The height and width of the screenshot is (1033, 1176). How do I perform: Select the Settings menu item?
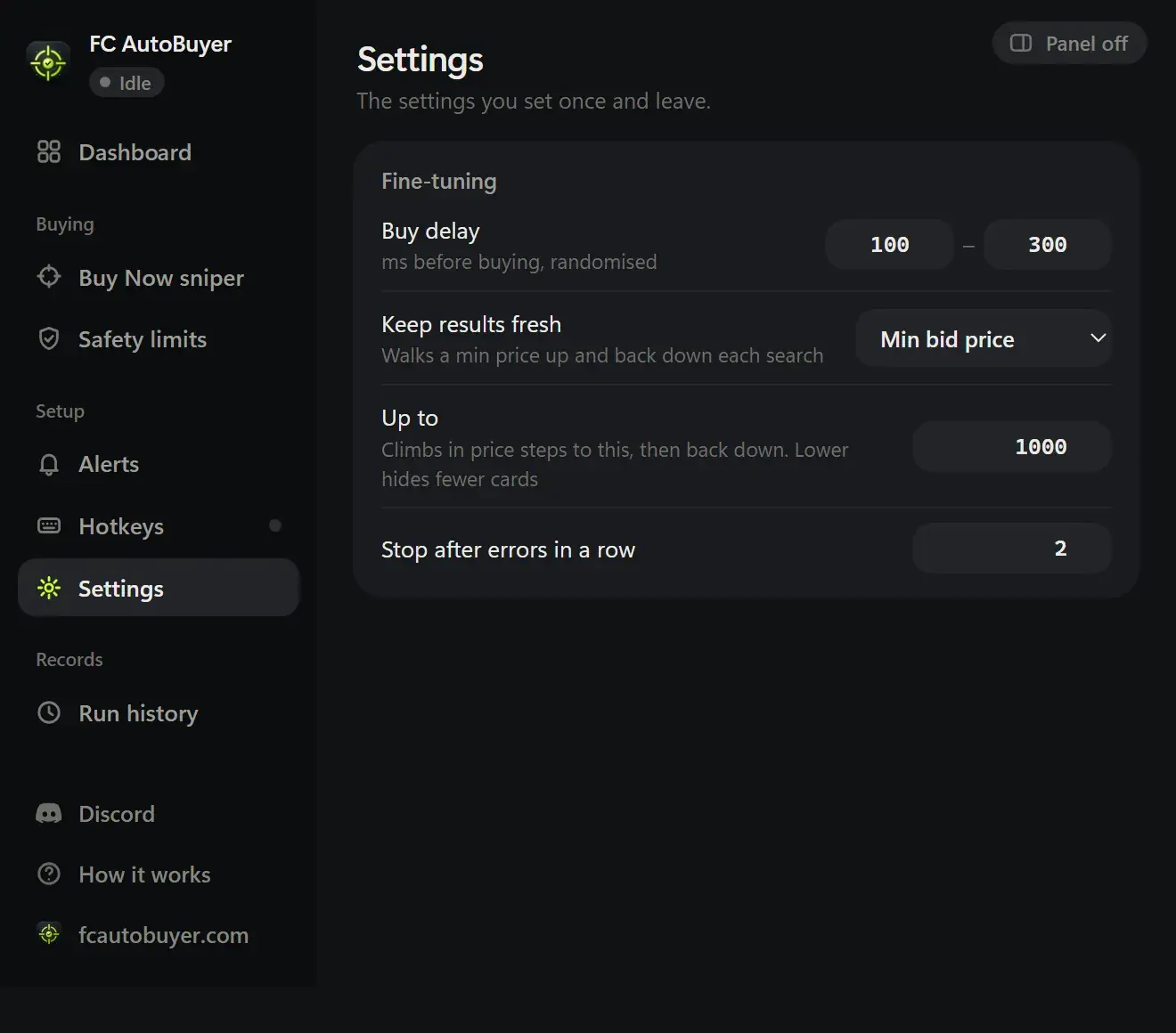[159, 588]
